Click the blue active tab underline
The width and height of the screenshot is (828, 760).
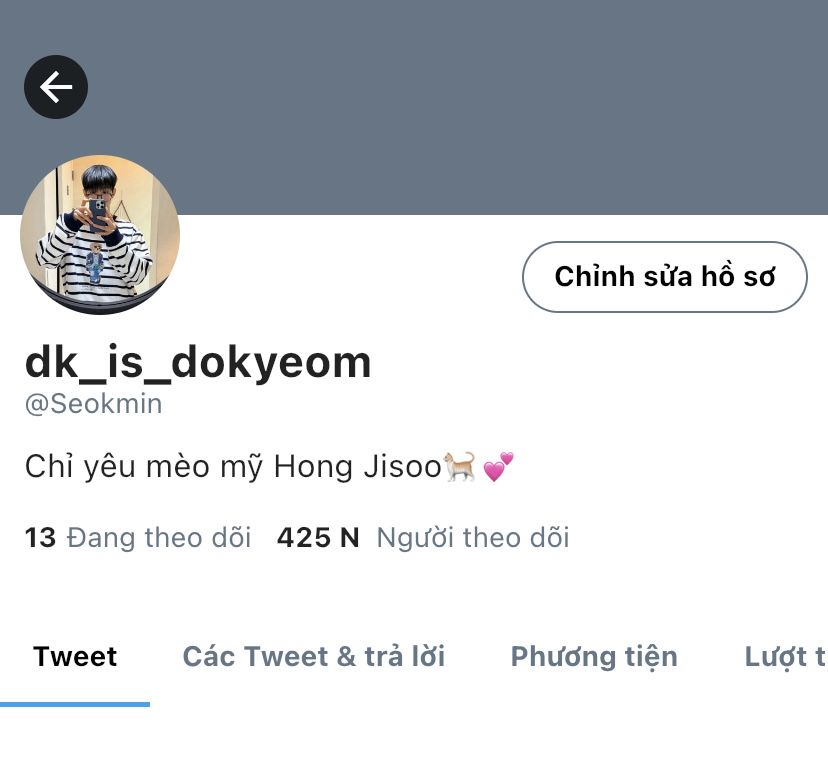click(x=75, y=704)
